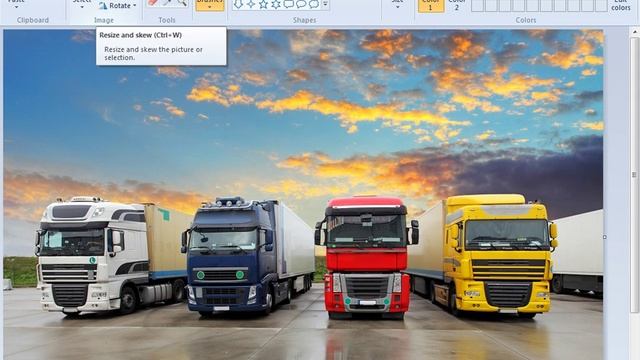Activate the Color 2 button

[456, 6]
